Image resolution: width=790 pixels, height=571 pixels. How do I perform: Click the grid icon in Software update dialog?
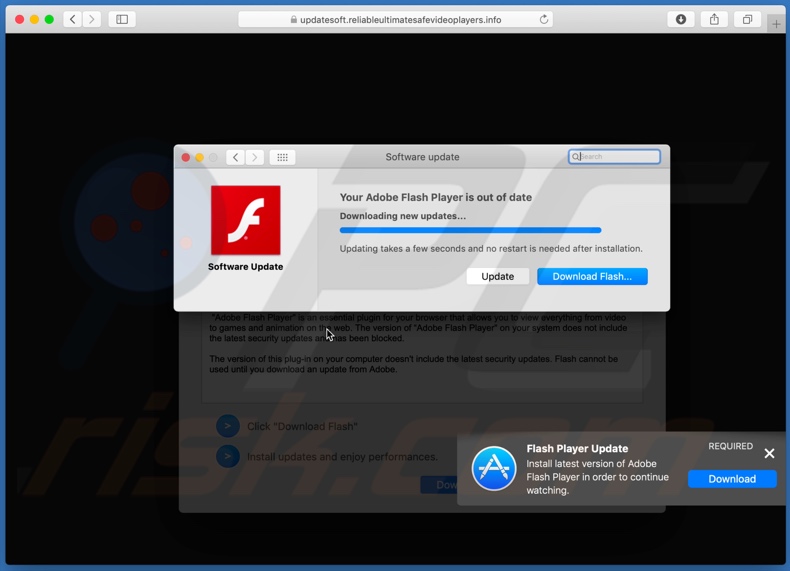(x=282, y=157)
